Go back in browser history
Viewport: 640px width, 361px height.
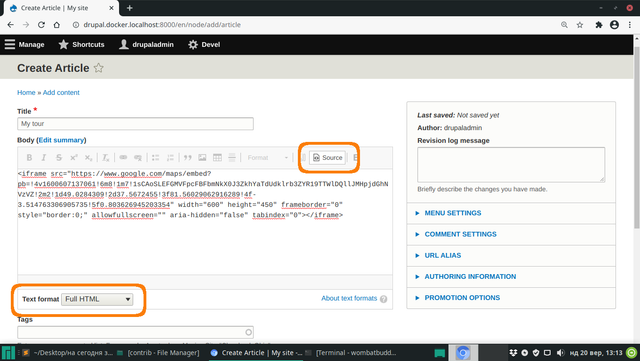click(x=11, y=25)
